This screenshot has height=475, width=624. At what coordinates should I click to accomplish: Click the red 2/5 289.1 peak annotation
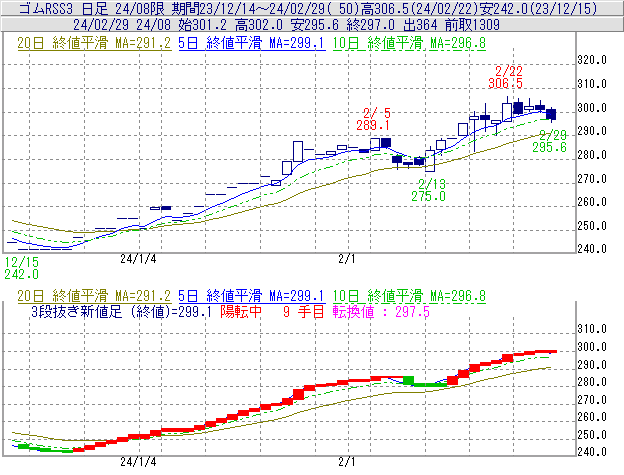click(x=373, y=119)
